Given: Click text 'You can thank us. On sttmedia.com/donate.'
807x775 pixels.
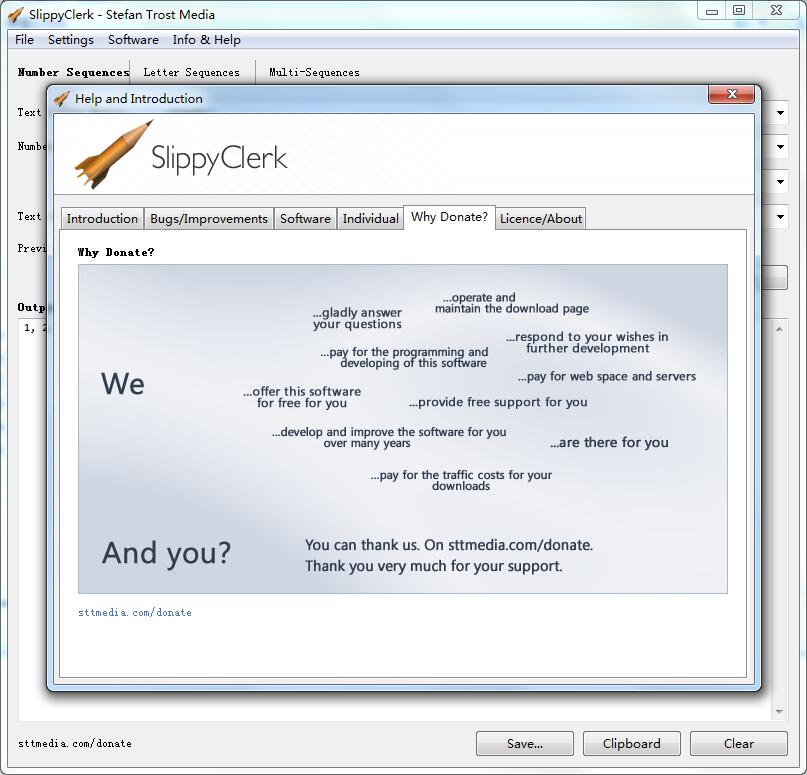Looking at the screenshot, I should (x=449, y=545).
